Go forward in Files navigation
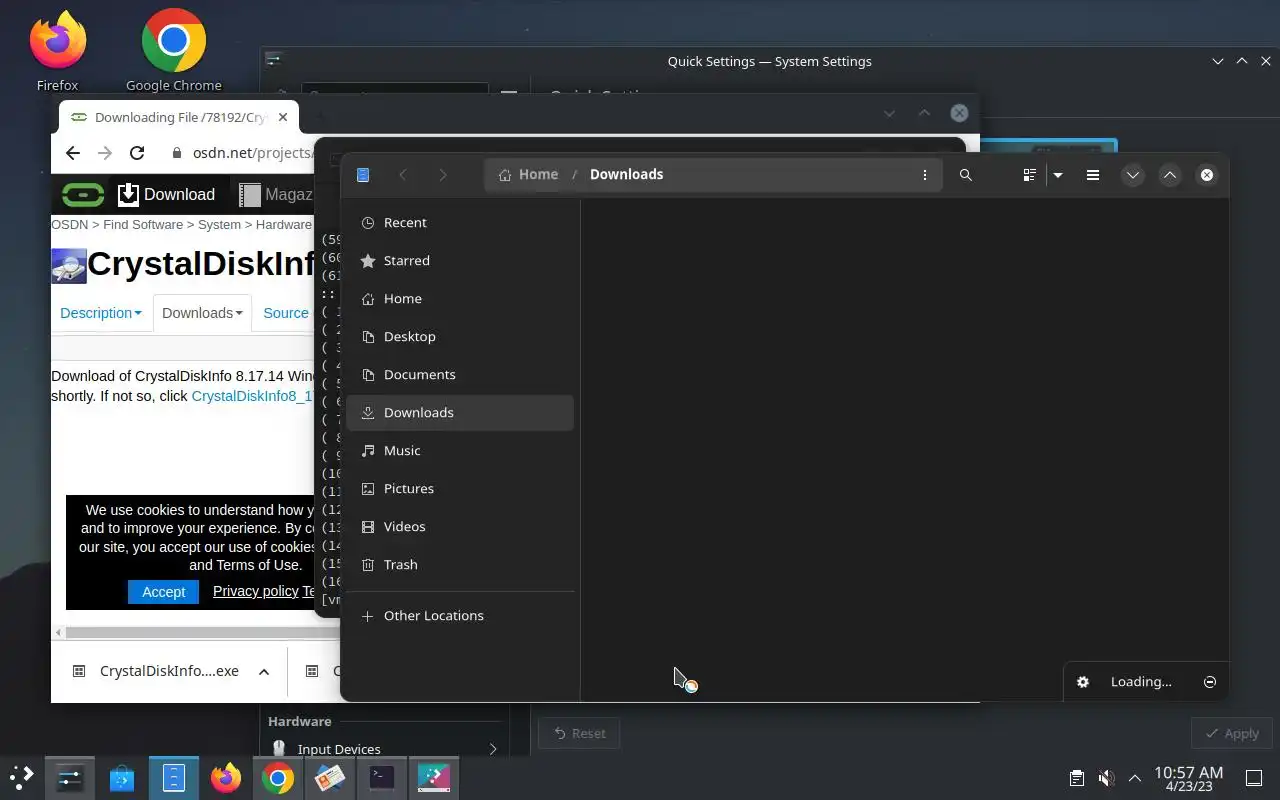The image size is (1280, 800). tap(443, 175)
